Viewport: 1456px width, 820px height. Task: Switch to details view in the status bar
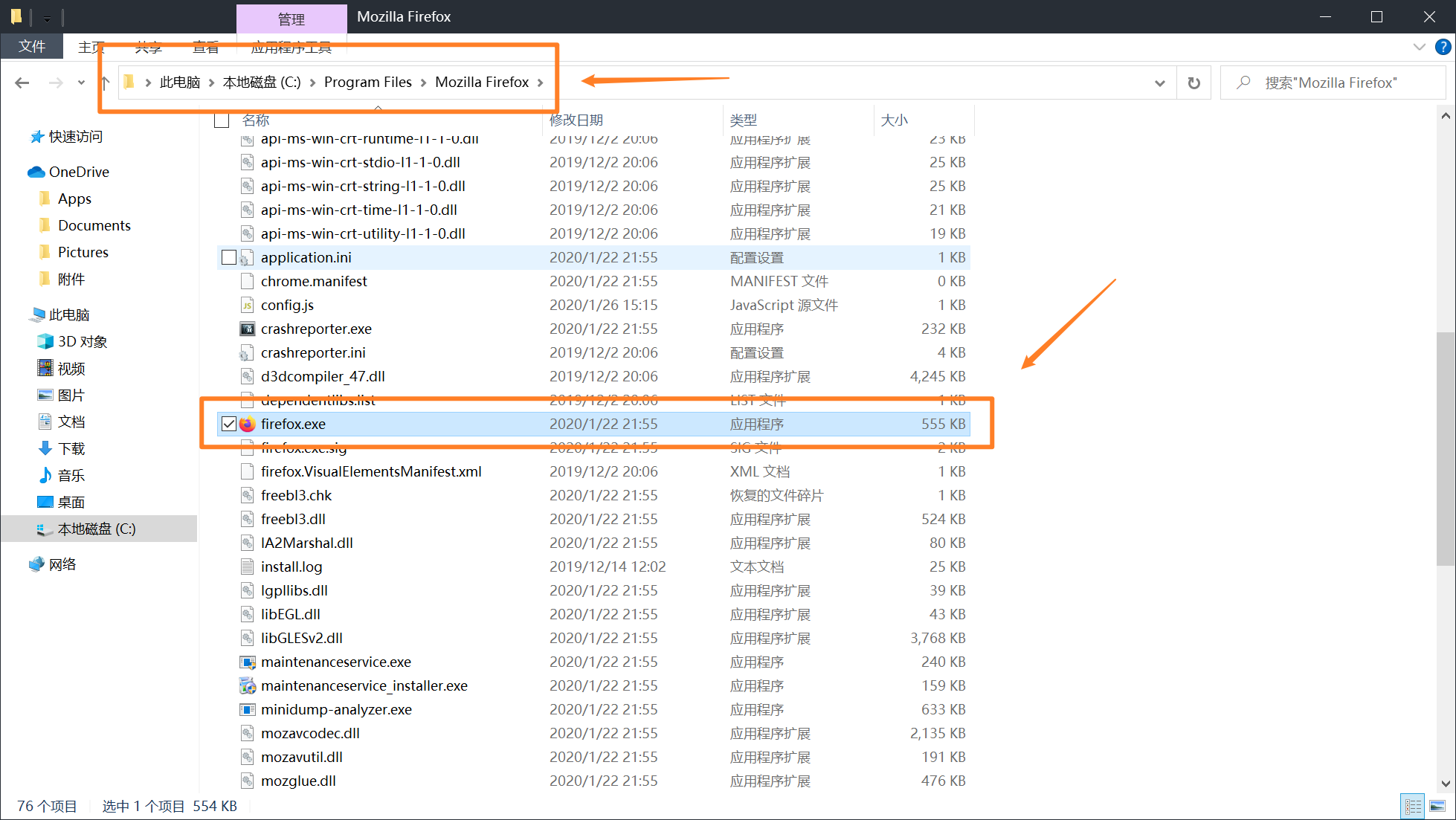pyautogui.click(x=1413, y=807)
